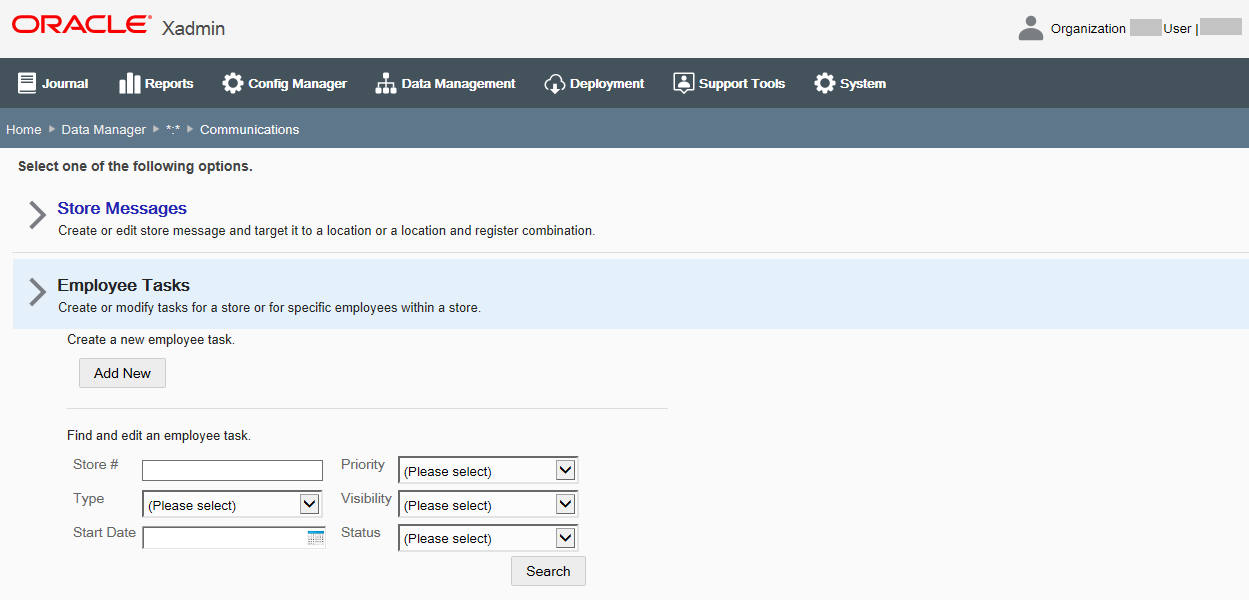Click the Journal navigation icon
1249x600 pixels.
(27, 83)
